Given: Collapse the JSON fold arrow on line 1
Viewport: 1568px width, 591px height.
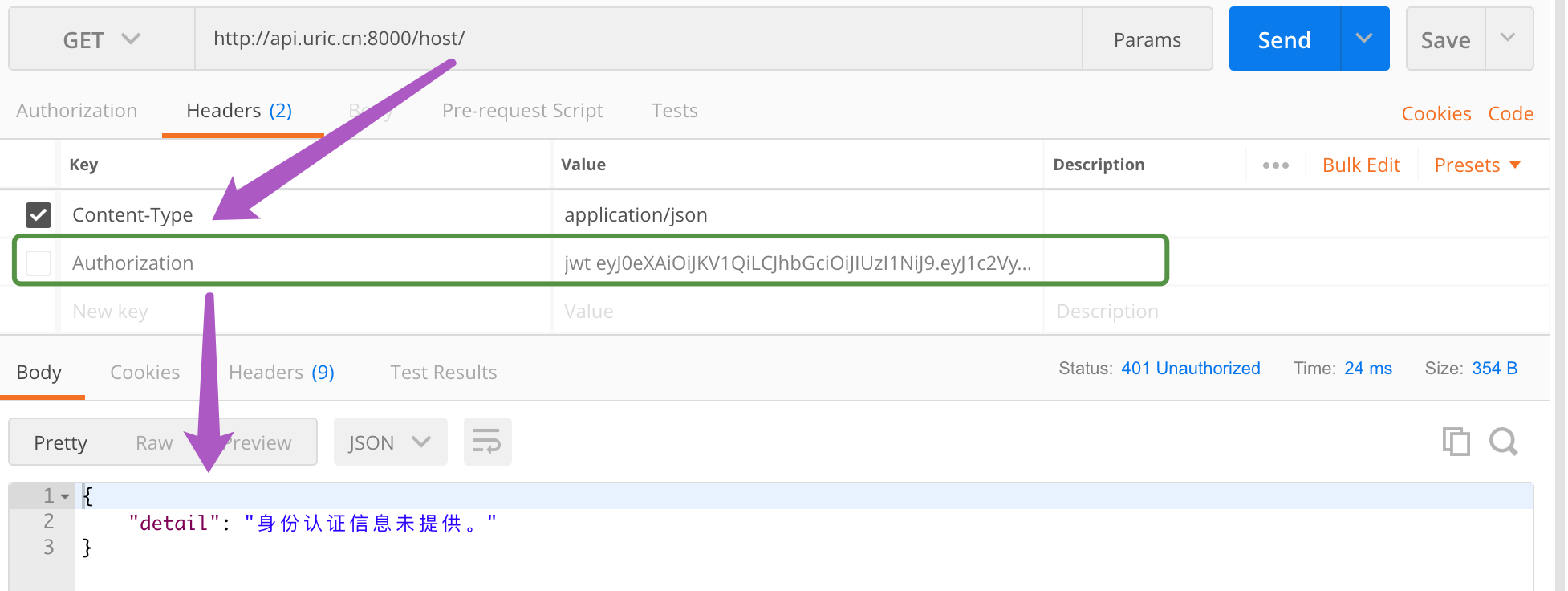Looking at the screenshot, I should point(65,496).
